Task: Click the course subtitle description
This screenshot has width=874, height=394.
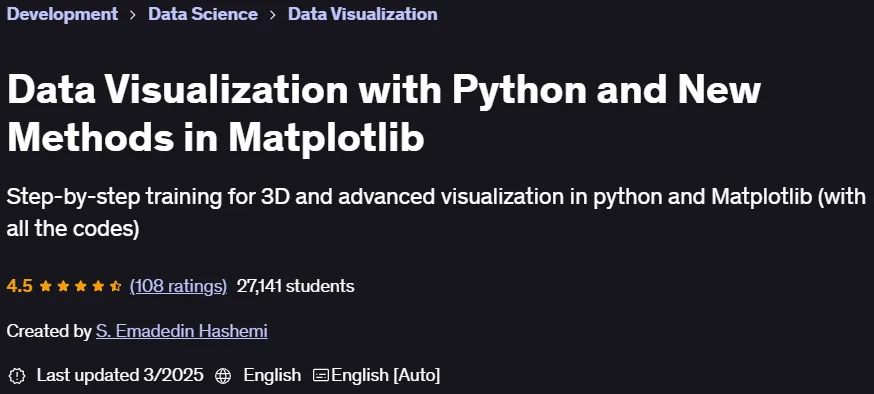Action: coord(436,212)
